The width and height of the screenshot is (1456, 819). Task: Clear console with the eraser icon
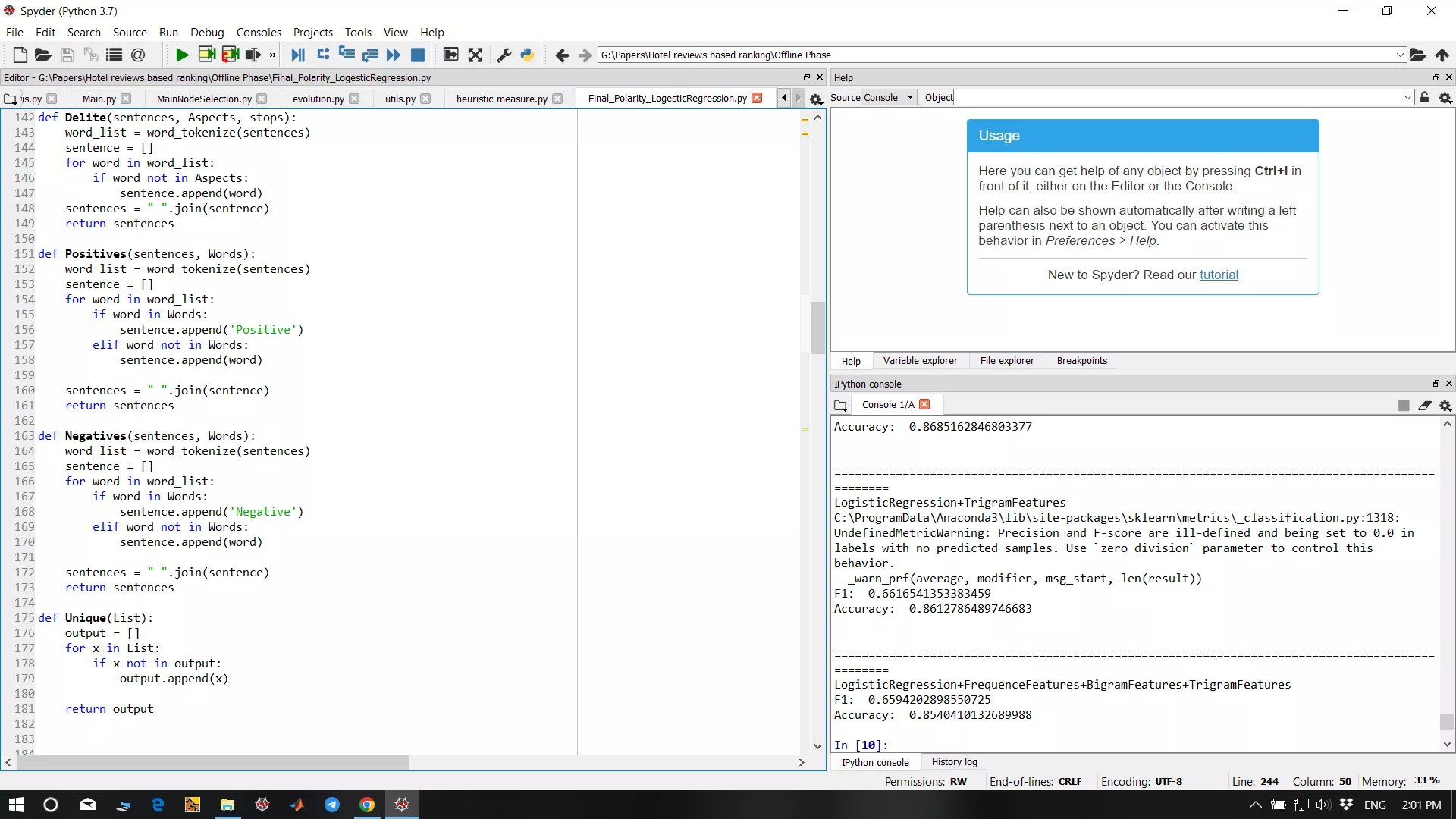click(1425, 406)
